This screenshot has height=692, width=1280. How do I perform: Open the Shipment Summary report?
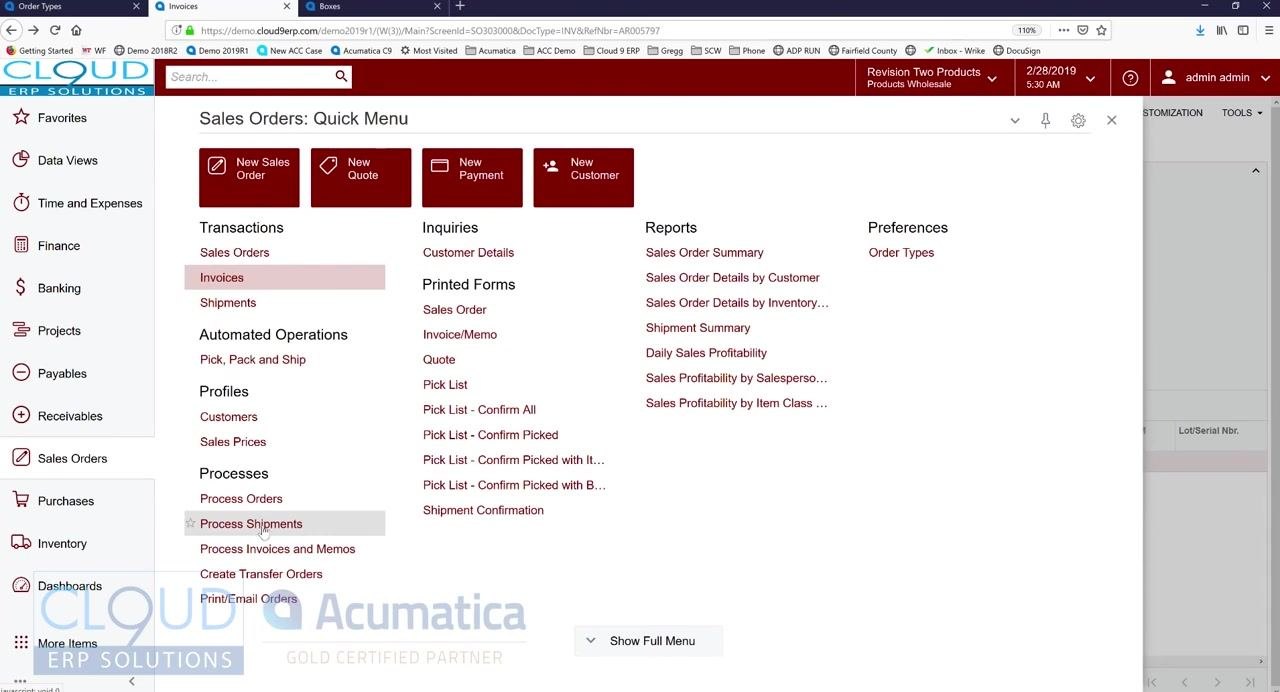coord(698,328)
